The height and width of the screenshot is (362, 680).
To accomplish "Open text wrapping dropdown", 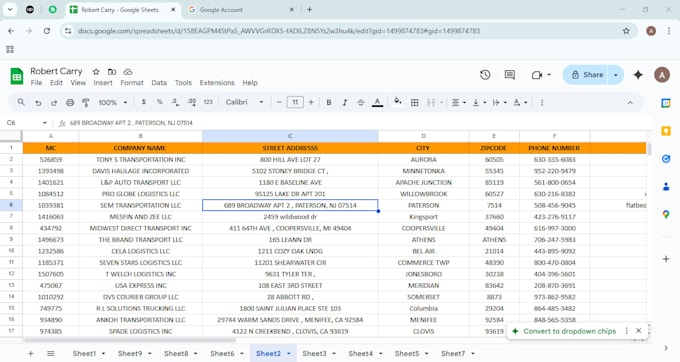I will pos(499,103).
